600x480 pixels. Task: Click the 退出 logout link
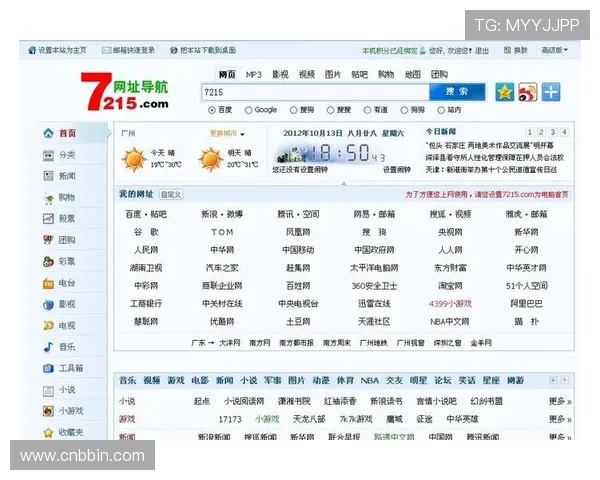point(482,50)
